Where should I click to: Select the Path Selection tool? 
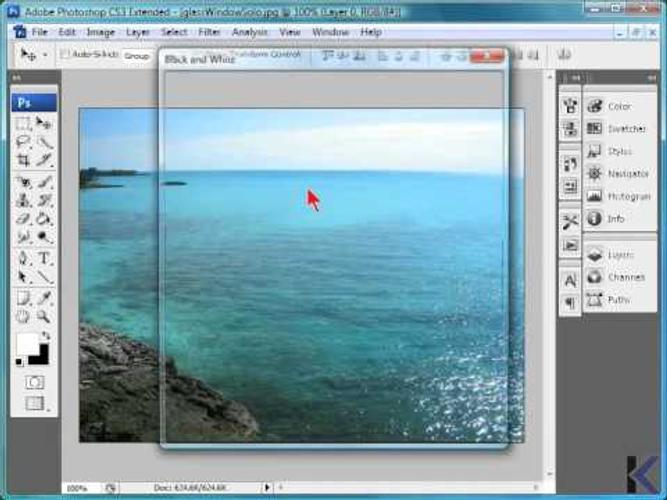[x=23, y=277]
